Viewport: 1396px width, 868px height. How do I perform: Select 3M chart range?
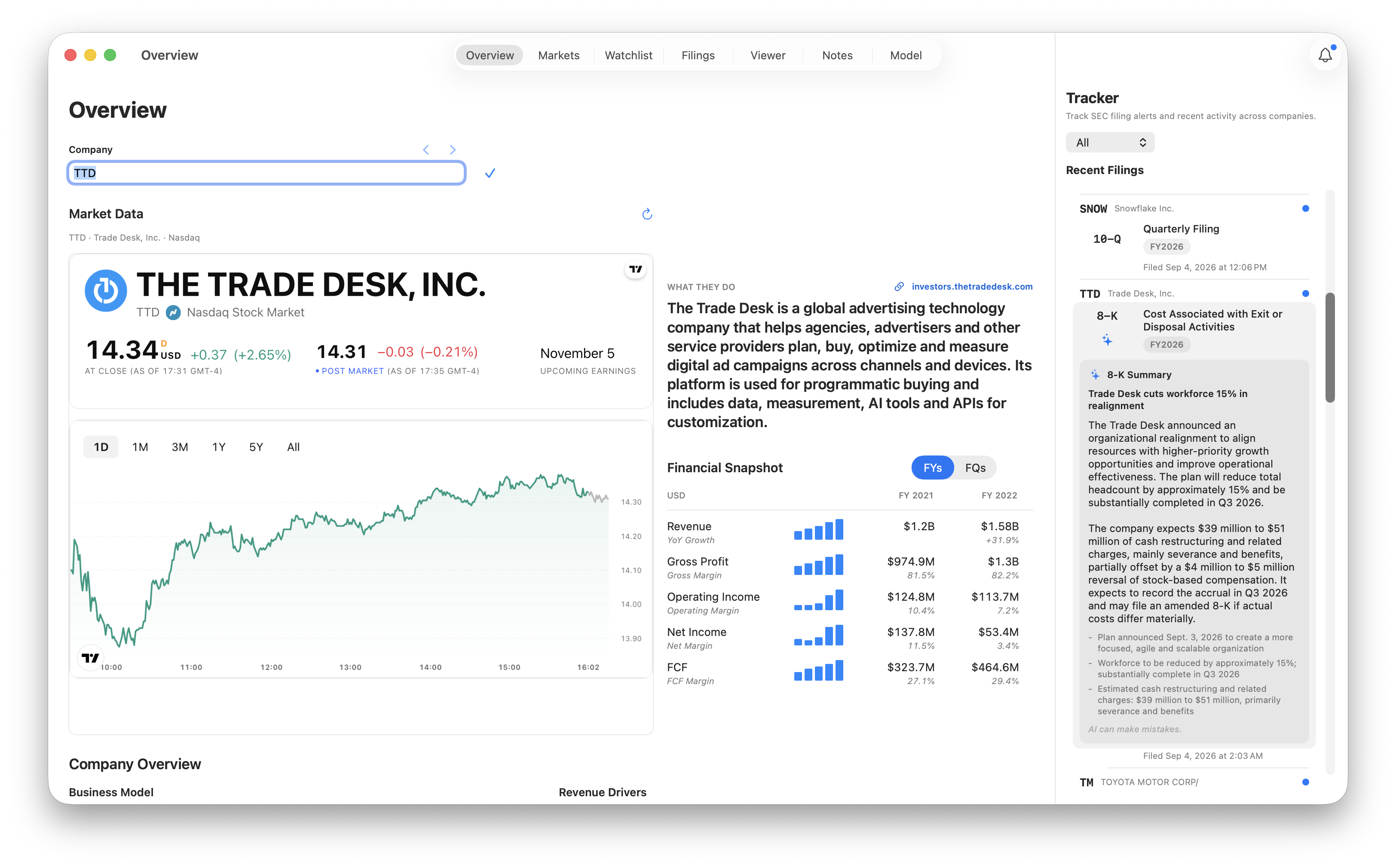point(180,447)
